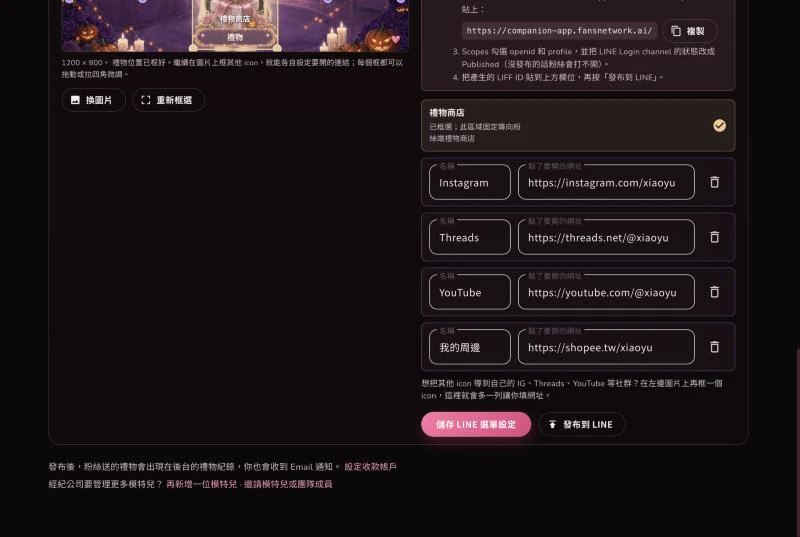
Task: Click the frame icon in 重新框選 button
Action: pos(146,100)
